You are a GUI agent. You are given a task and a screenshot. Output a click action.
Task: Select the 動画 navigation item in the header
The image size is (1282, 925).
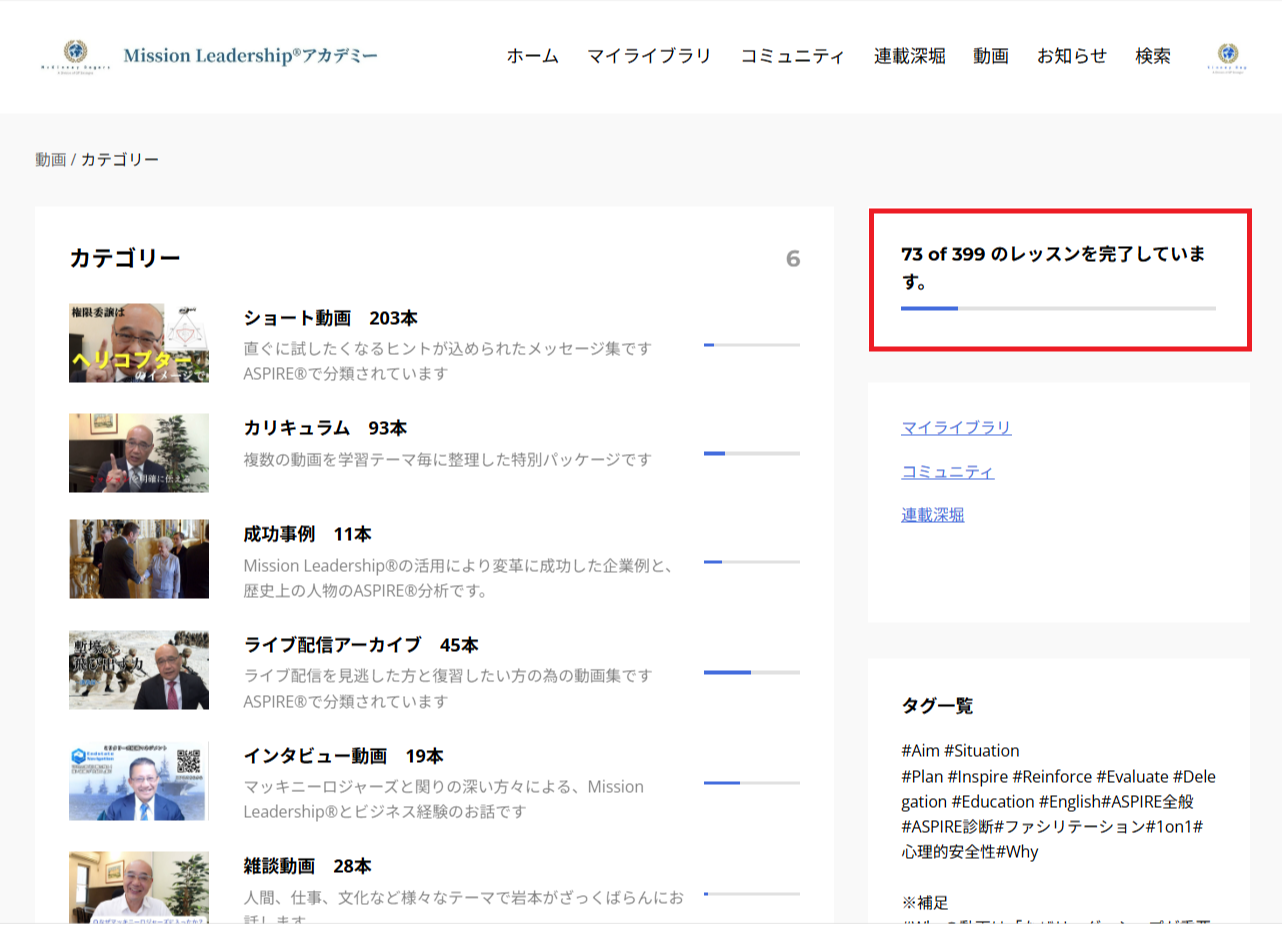(990, 56)
